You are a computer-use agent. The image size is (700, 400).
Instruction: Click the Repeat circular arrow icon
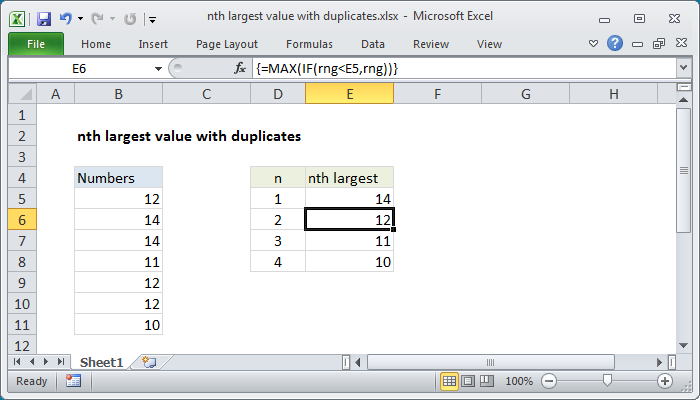coord(130,19)
